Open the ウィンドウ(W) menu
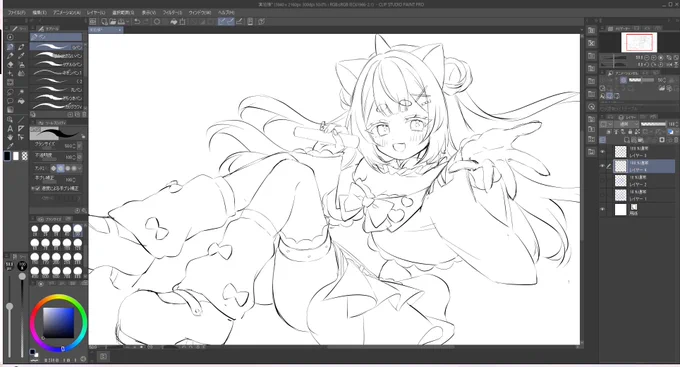Screen dimensions: 680x367 click(199, 13)
